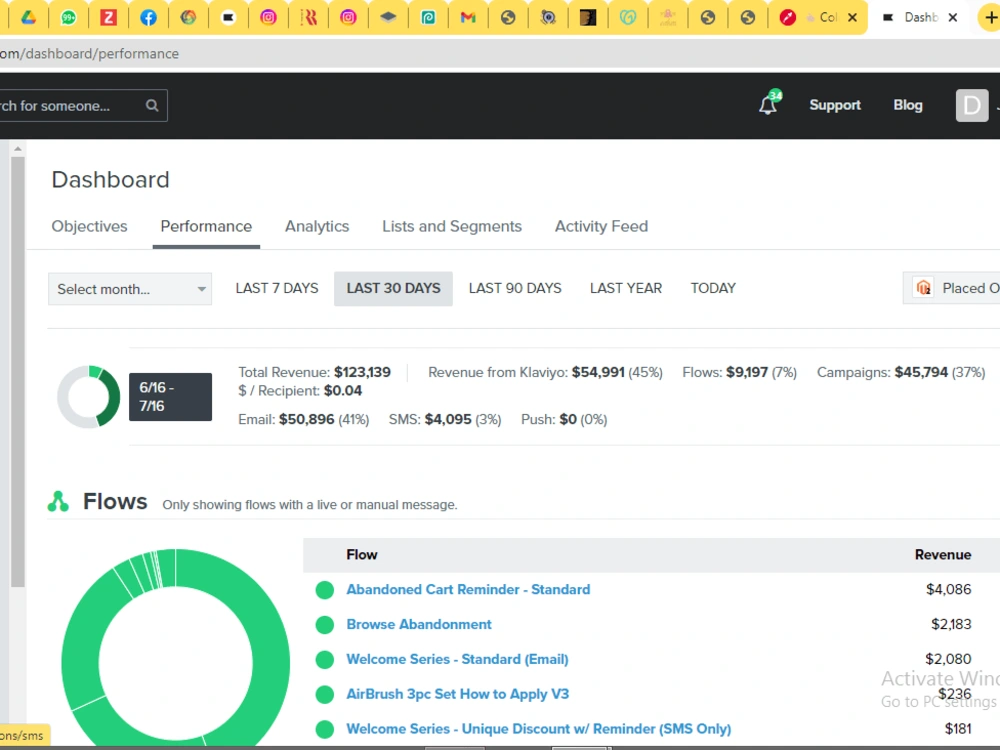This screenshot has height=750, width=1000.
Task: Open the teal spiral P icon tab
Action: tap(428, 17)
